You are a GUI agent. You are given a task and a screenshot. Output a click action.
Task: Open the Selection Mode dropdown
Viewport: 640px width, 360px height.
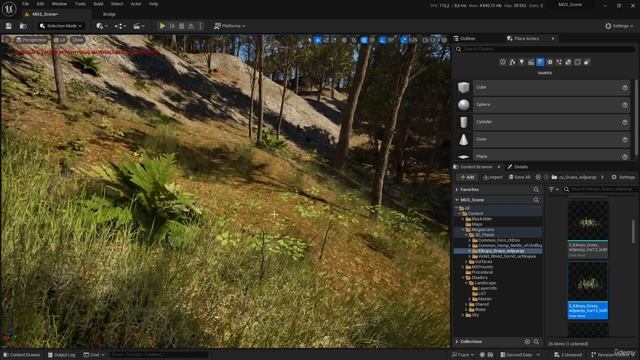coord(61,26)
